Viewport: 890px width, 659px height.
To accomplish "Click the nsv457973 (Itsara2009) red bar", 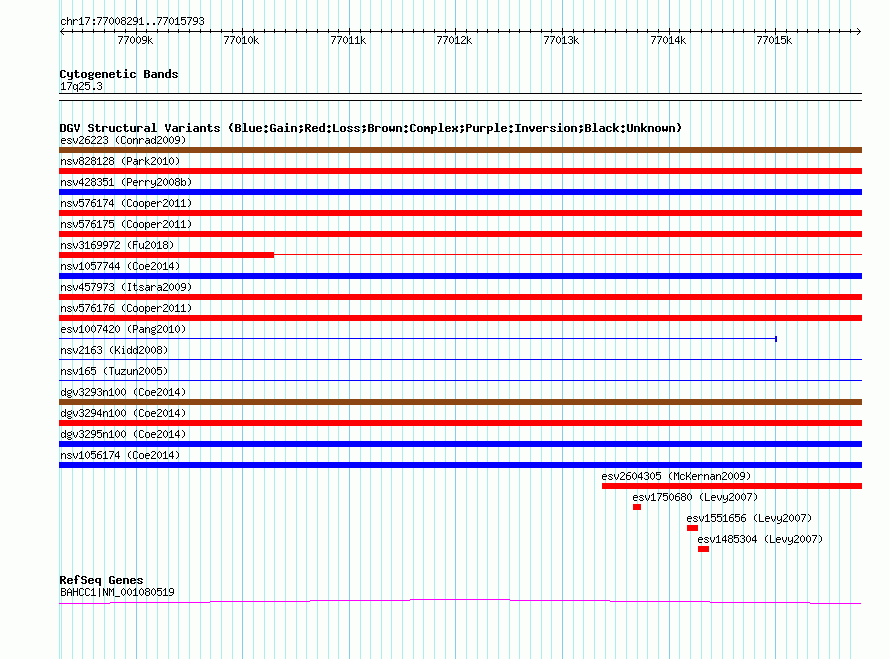I will click(460, 297).
